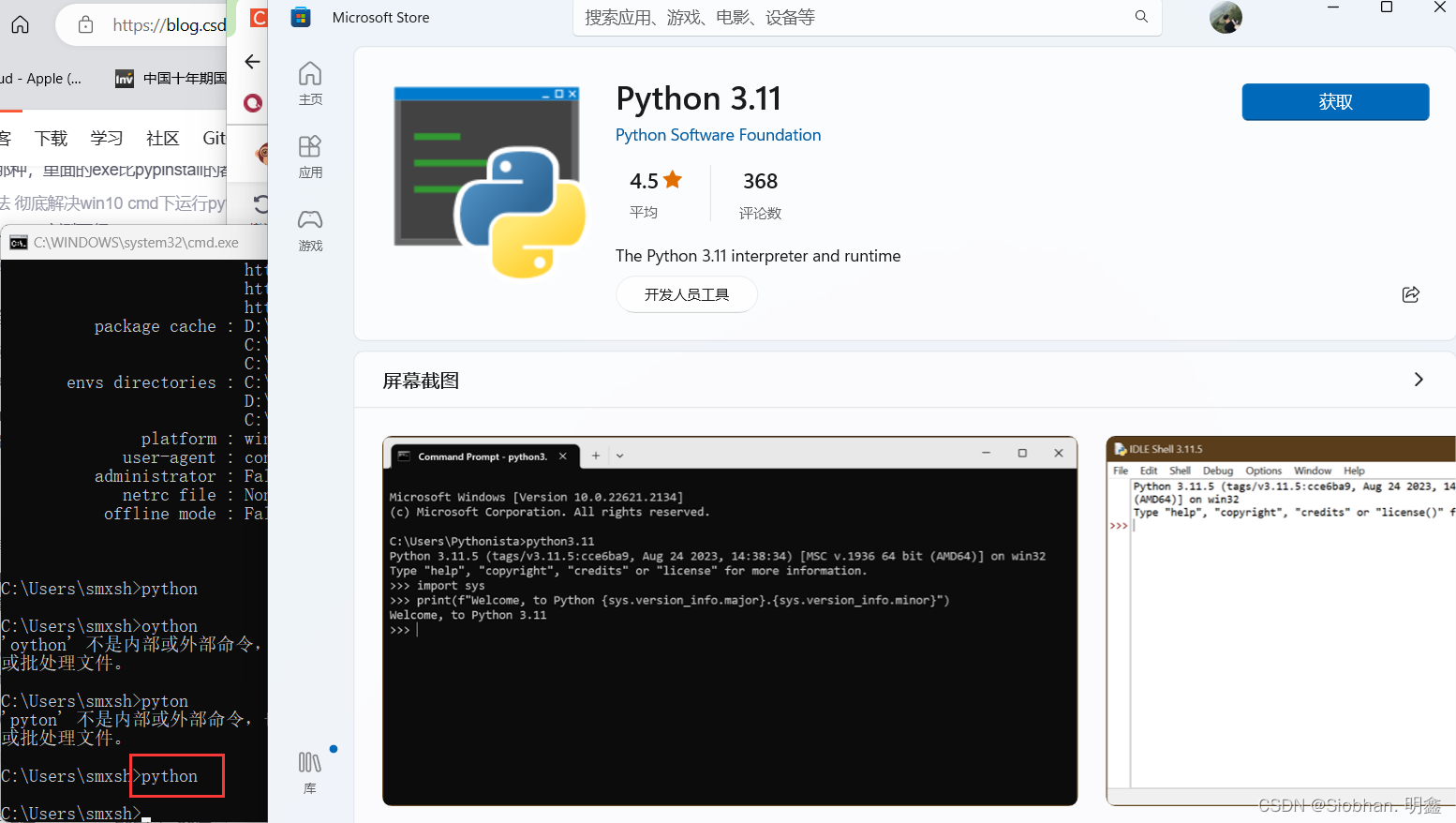
Task: Expand the screenshots section chevron
Action: tap(1418, 380)
